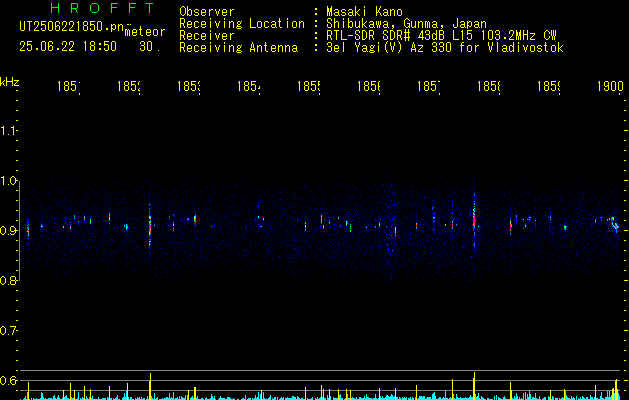Click the 0.8 kHz frequency label
Screen dimensions: 629x400
pyautogui.click(x=8, y=281)
